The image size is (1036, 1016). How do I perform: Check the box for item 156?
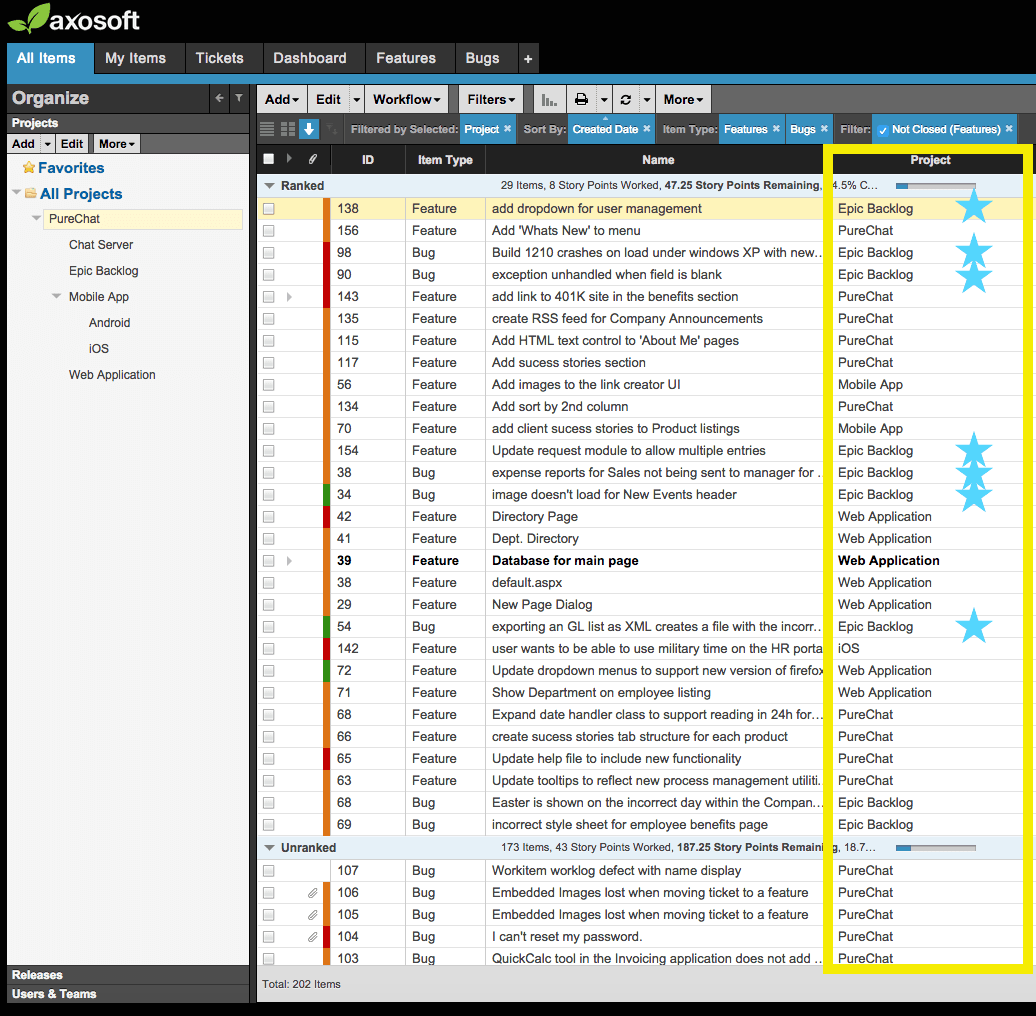point(268,231)
